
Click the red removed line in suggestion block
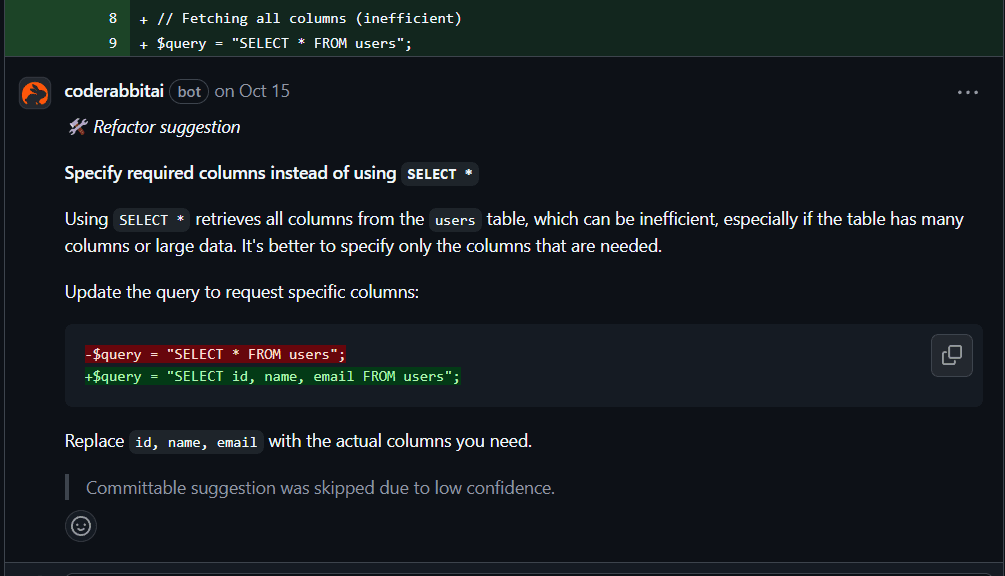click(215, 354)
